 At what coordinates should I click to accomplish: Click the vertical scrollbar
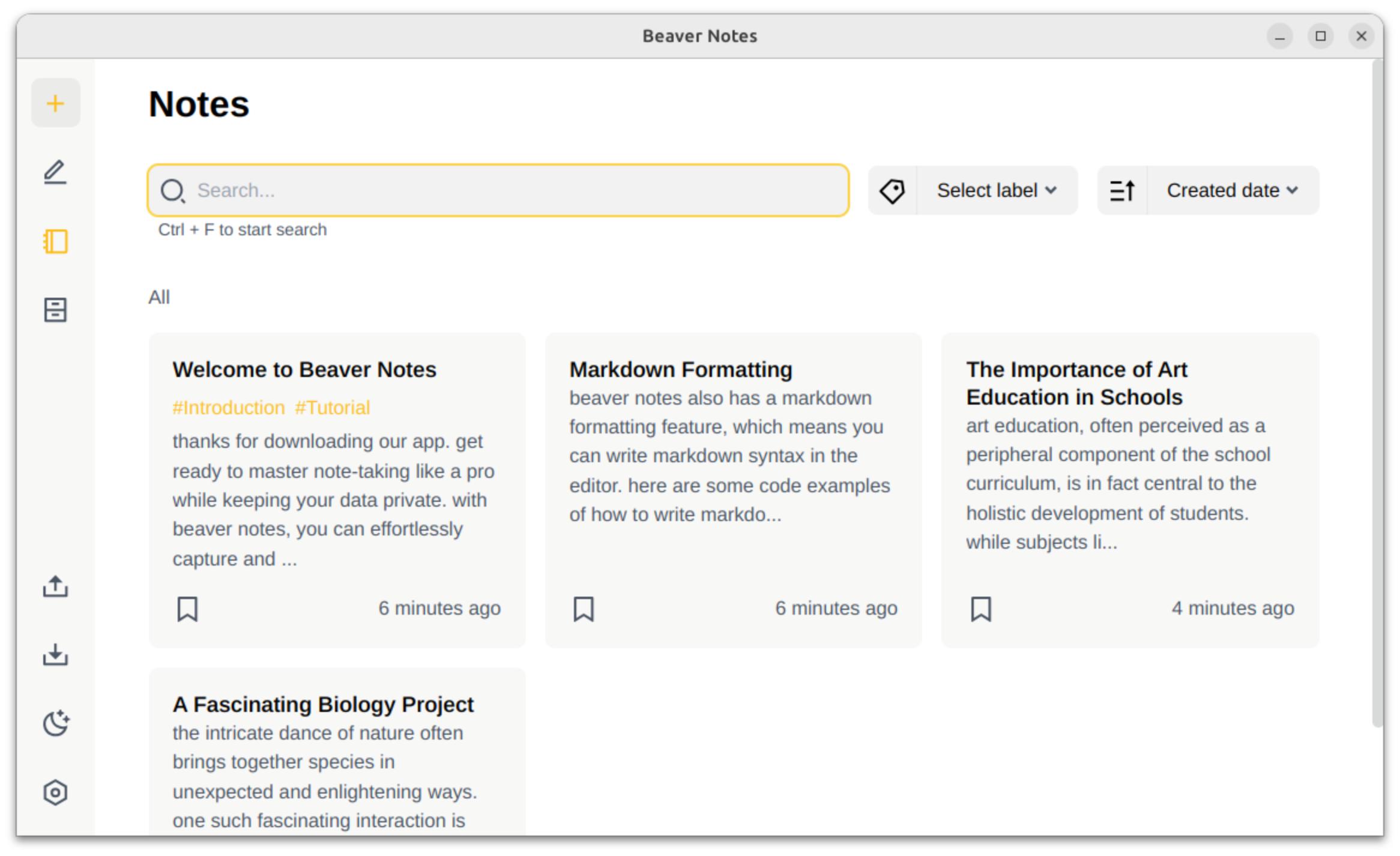pos(1377,393)
